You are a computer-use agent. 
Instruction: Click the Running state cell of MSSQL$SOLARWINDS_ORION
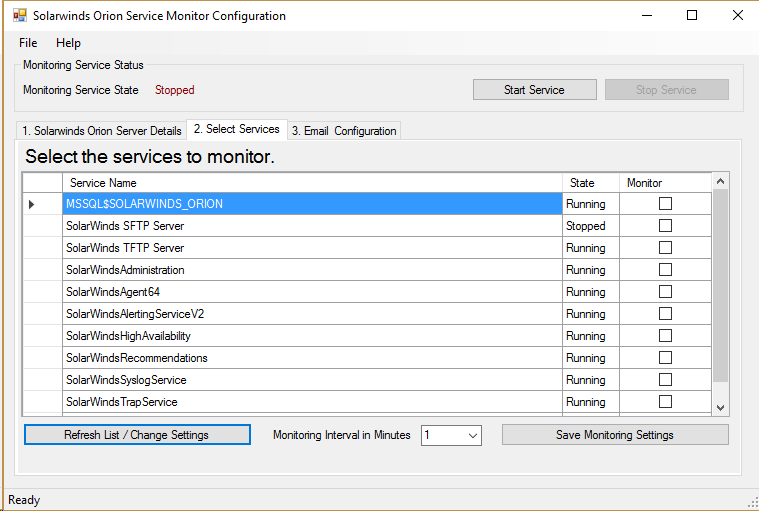(591, 204)
